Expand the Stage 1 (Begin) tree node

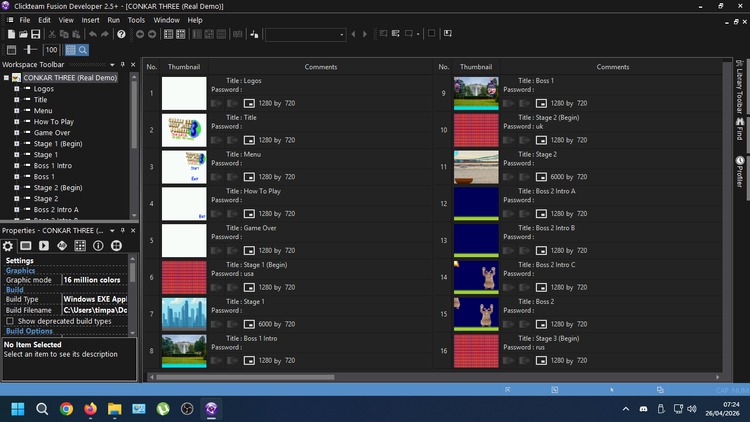click(17, 144)
